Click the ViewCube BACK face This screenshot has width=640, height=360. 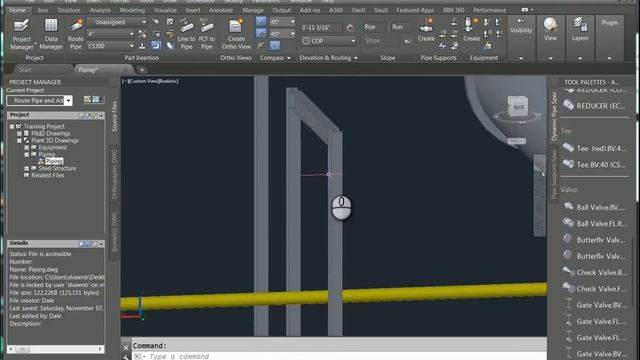tap(518, 107)
